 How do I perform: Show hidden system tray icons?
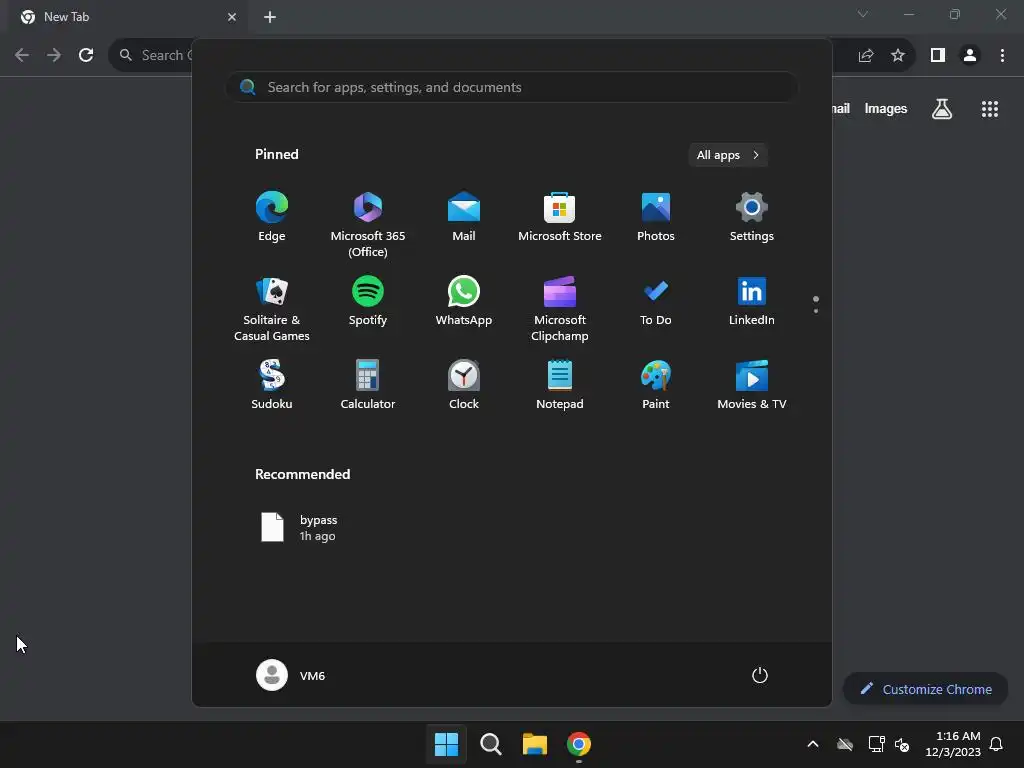tap(813, 744)
